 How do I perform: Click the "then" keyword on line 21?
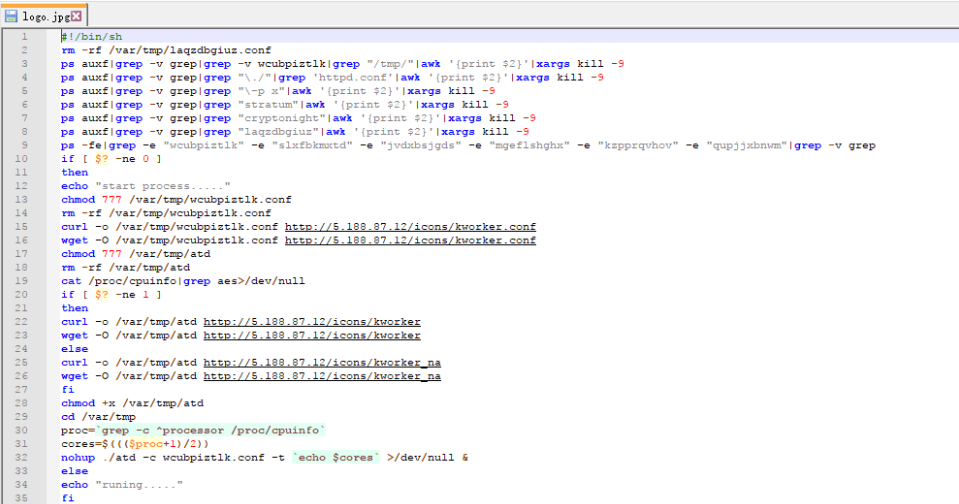[x=75, y=308]
